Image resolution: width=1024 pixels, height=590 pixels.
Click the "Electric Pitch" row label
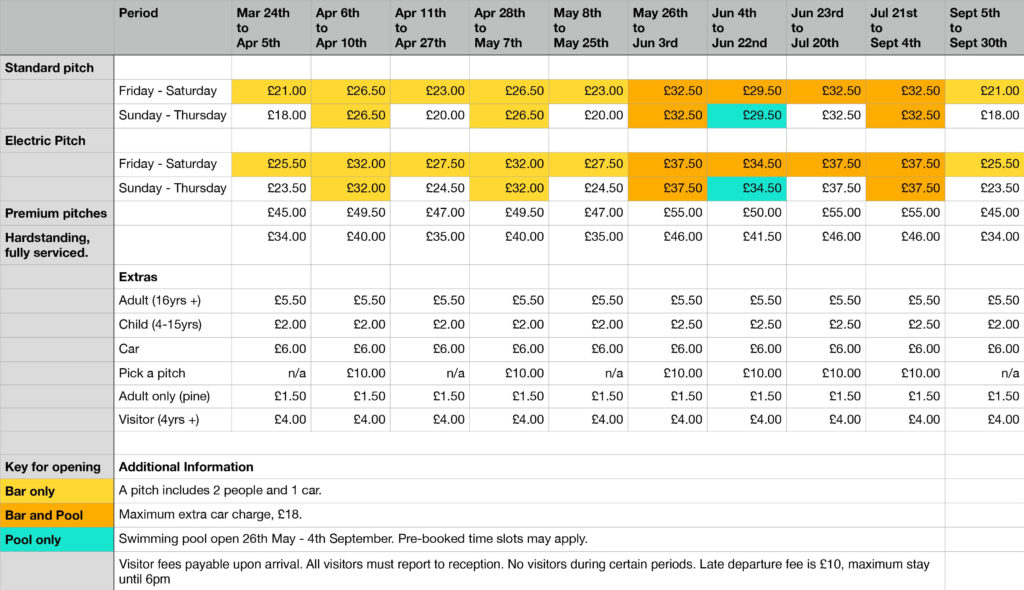(57, 140)
